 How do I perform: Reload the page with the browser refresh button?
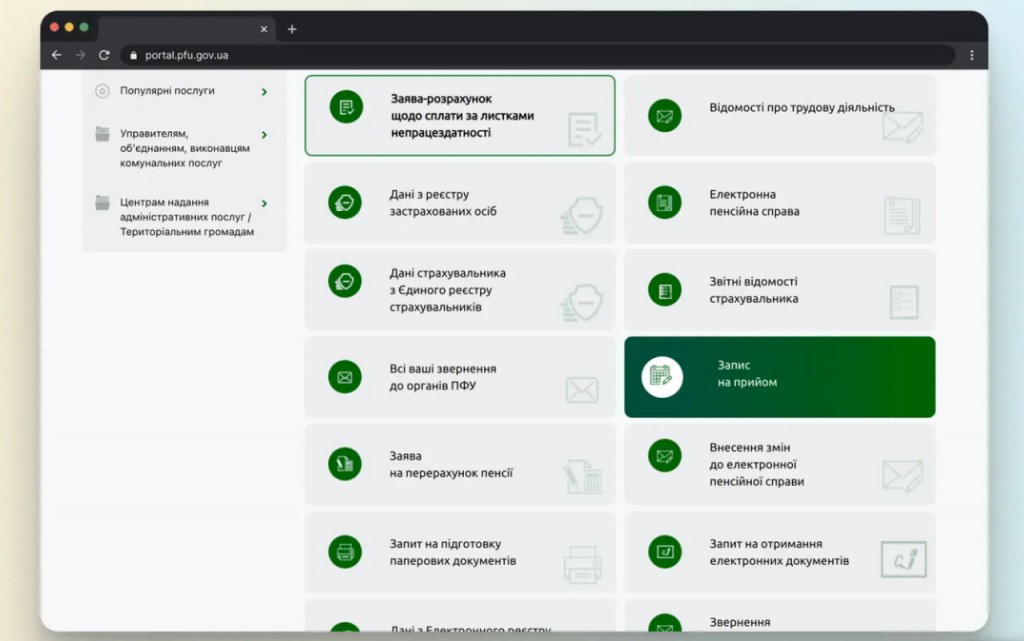click(x=104, y=55)
